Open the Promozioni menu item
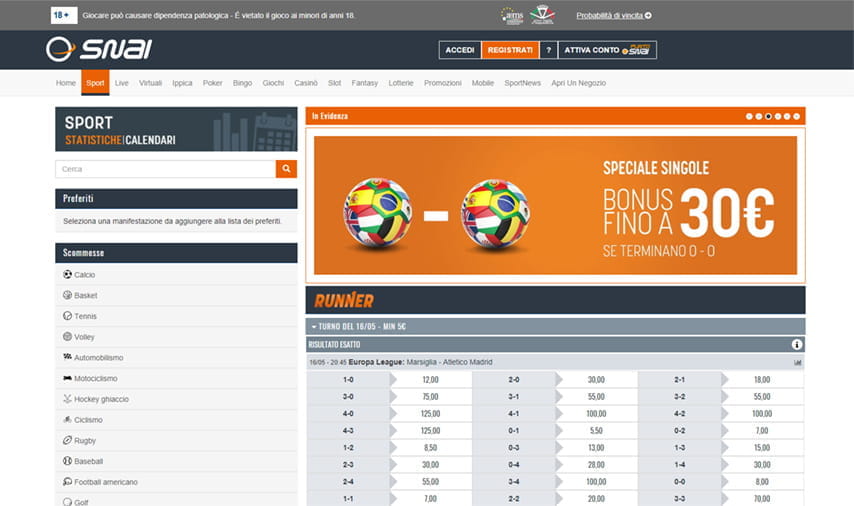The width and height of the screenshot is (854, 506). [x=443, y=83]
